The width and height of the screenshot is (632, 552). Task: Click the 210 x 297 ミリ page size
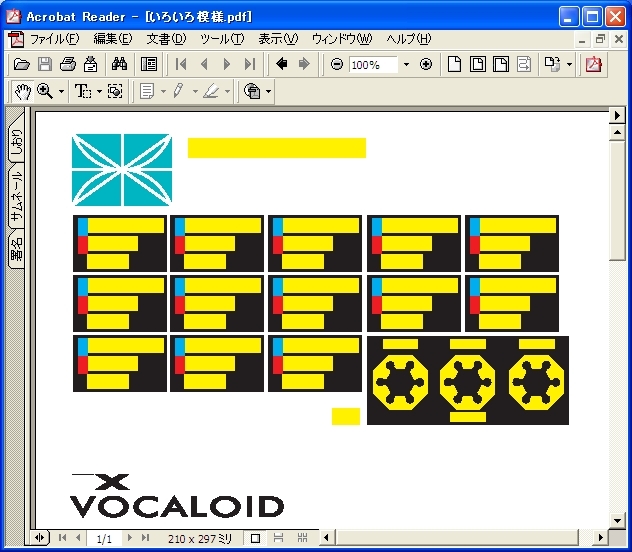pos(200,539)
